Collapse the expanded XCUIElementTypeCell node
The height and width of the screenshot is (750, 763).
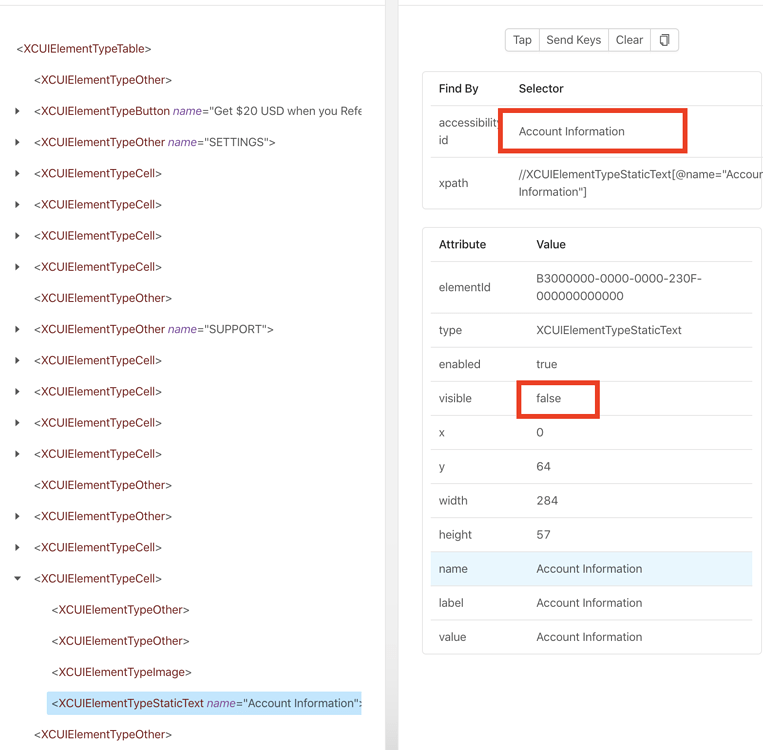18,578
